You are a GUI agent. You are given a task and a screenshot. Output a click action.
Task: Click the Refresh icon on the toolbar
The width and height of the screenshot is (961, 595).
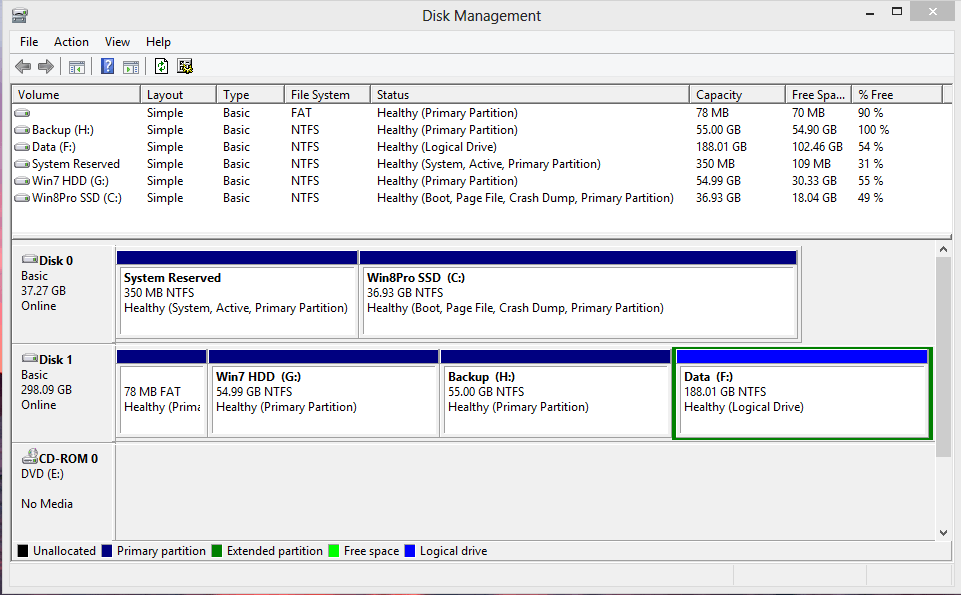(161, 66)
